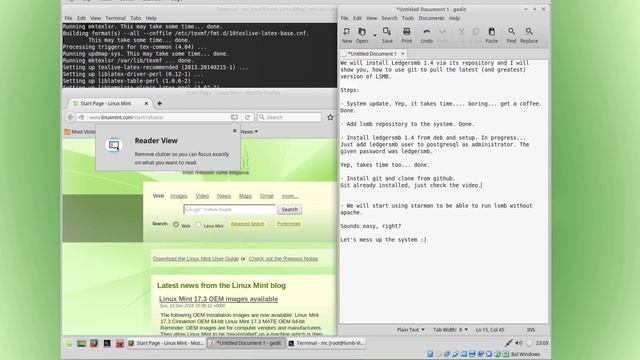Image resolution: width=640 pixels, height=360 pixels.
Task: Open the Tools menu in gedit
Action: pos(408,18)
